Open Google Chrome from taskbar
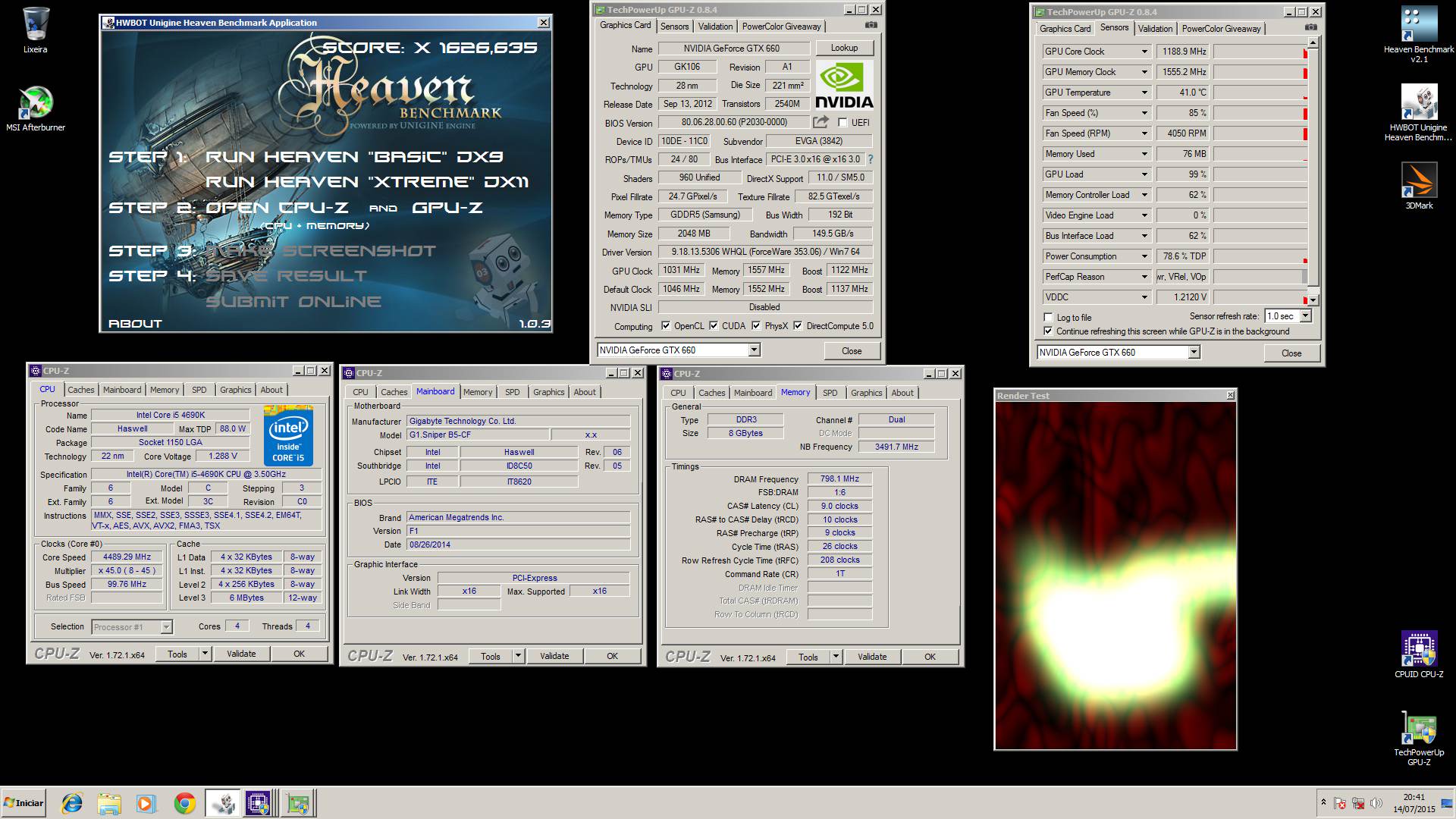The image size is (1456, 819). [184, 803]
